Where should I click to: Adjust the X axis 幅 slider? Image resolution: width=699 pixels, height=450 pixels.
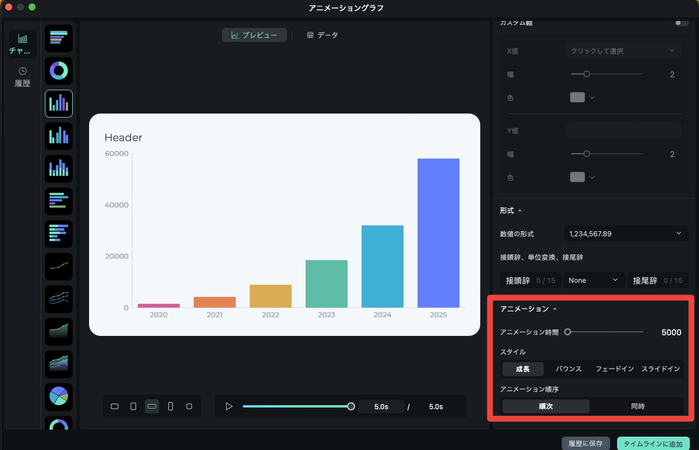(606, 74)
